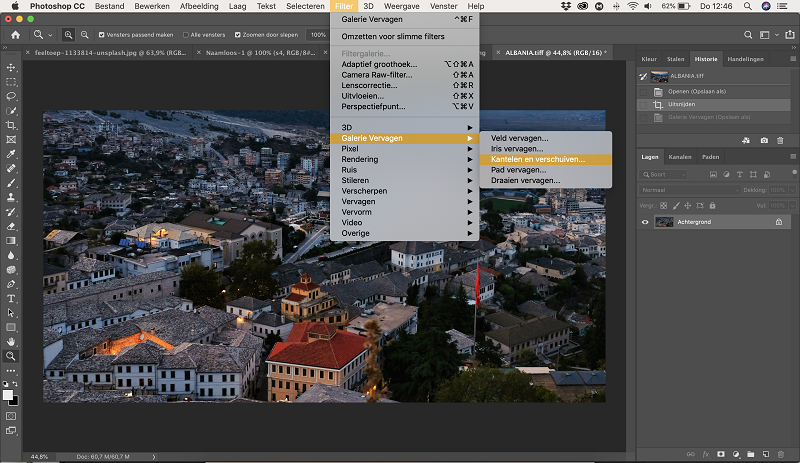
Task: Hide the Achtergrond layer visibility eye
Action: coord(645,222)
